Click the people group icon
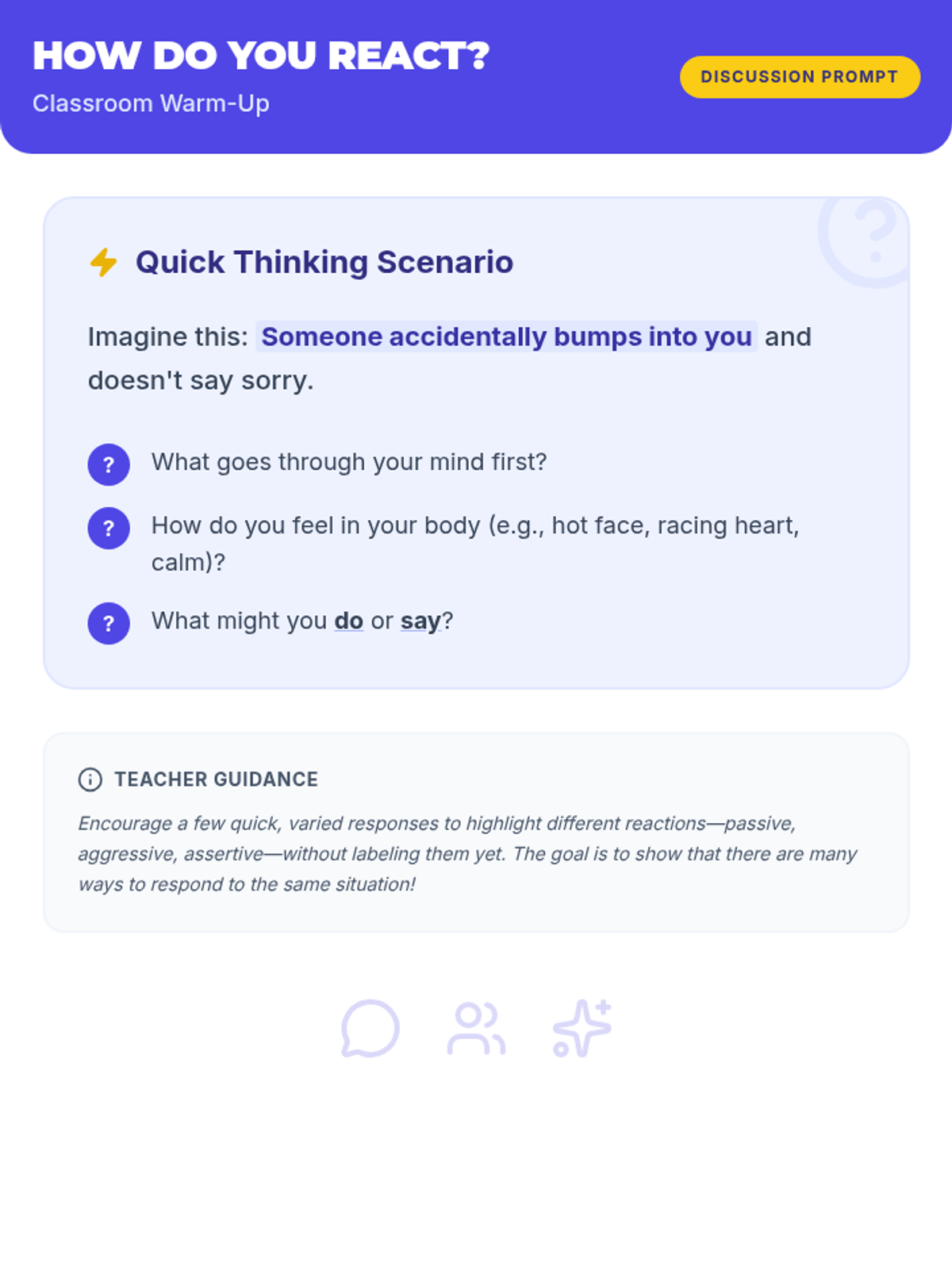 coord(476,1029)
